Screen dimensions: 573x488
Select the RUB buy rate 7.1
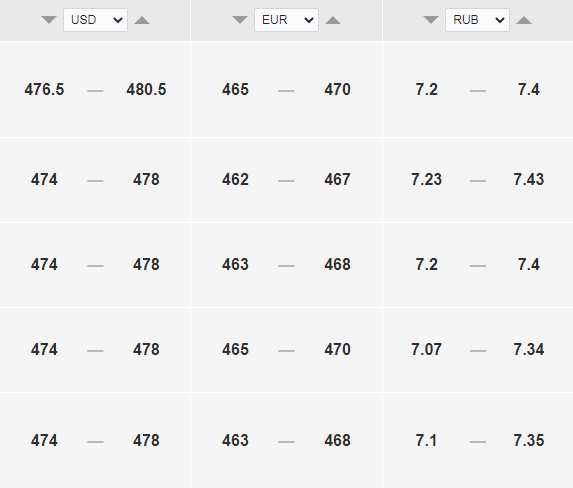point(426,440)
